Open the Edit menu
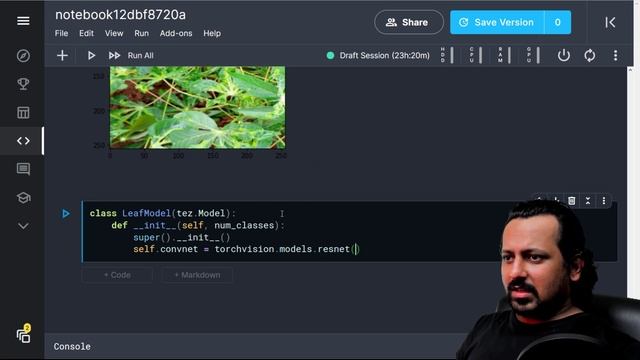The width and height of the screenshot is (640, 360). tap(87, 33)
